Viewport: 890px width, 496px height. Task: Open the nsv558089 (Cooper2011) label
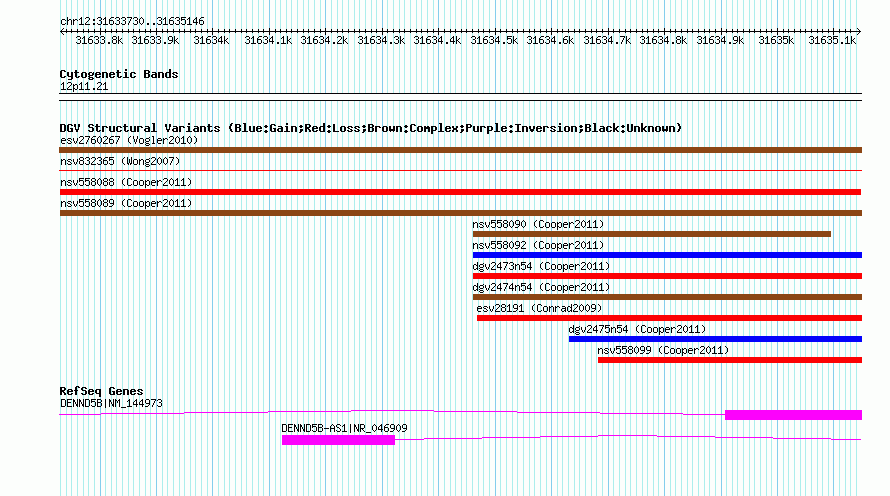126,203
